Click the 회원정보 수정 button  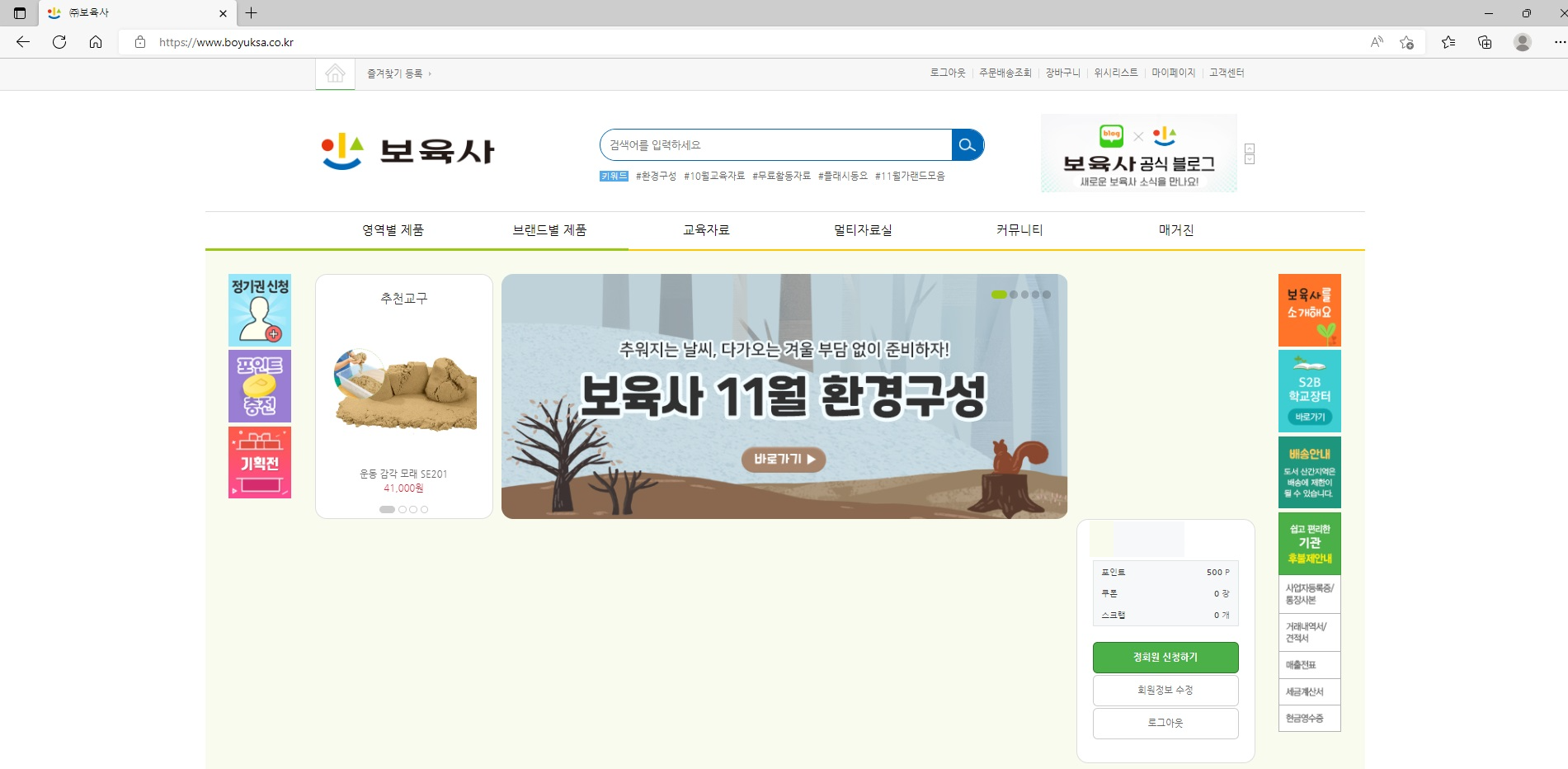pyautogui.click(x=1165, y=691)
